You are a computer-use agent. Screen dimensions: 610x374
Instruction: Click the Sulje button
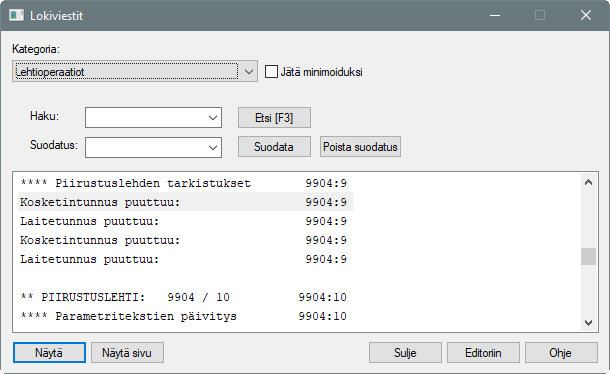pos(405,353)
